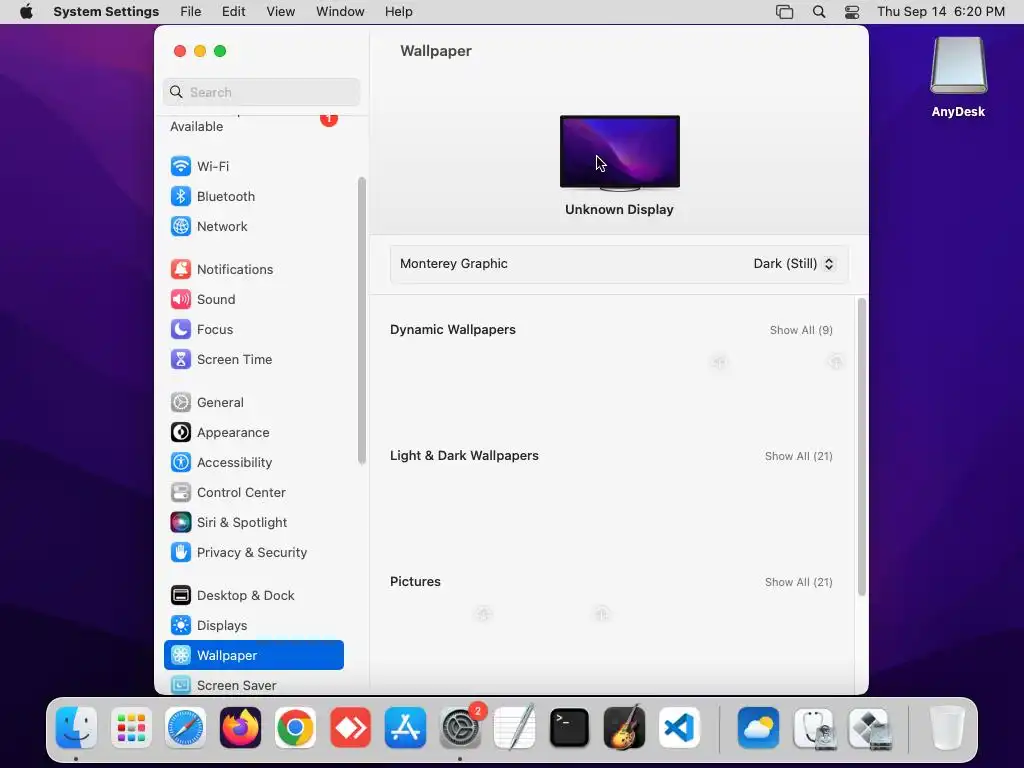Click the Unknown Display wallpaper preview
1024x768 pixels.
620,153
